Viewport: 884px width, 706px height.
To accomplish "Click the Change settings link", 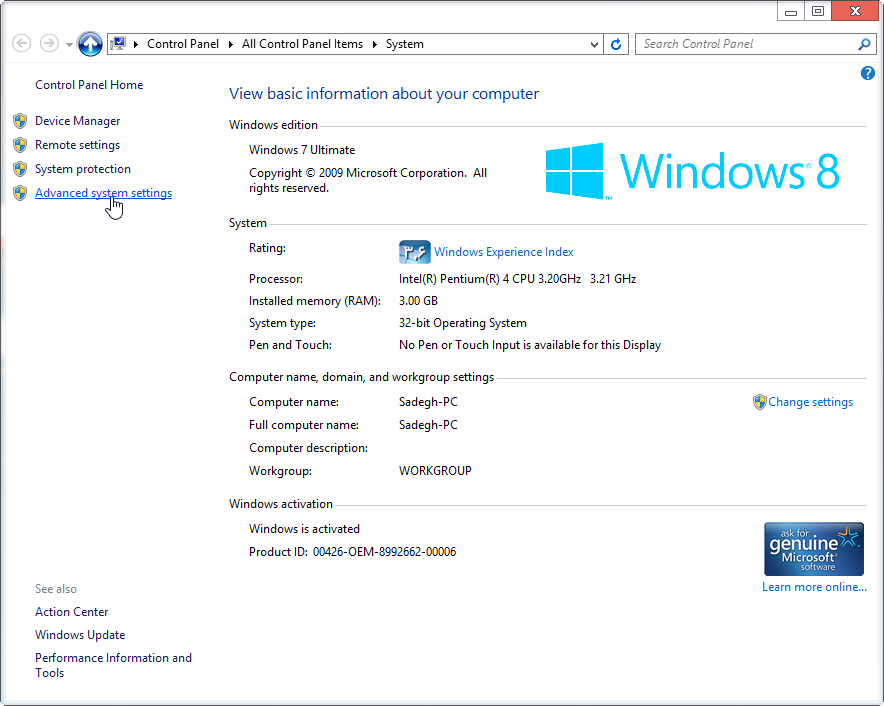I will point(810,401).
